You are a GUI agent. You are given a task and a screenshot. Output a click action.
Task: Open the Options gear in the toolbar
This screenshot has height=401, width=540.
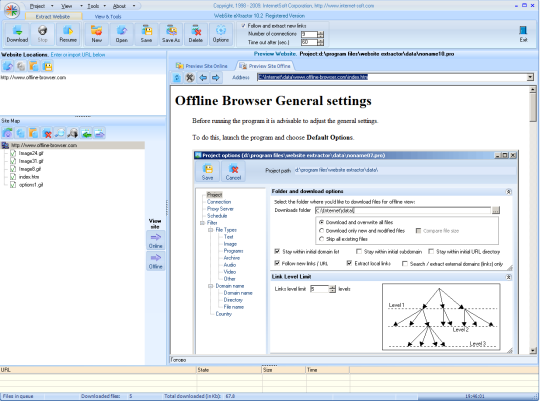pos(221,34)
